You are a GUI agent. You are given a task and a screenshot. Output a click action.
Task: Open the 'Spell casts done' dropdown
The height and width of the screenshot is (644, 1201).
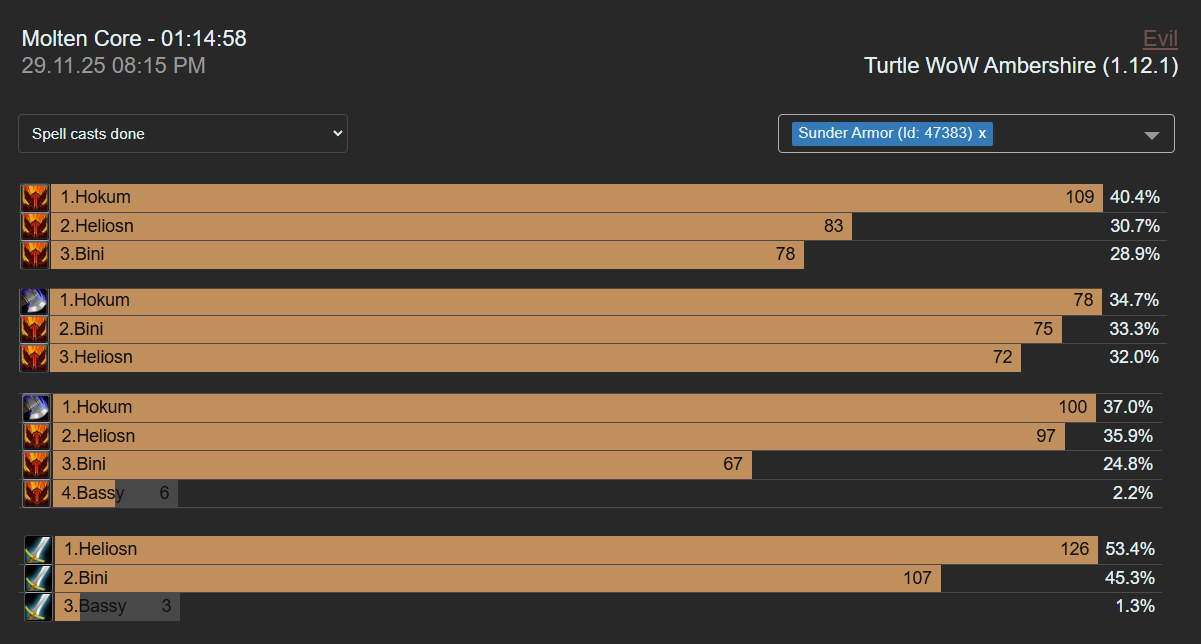click(183, 134)
